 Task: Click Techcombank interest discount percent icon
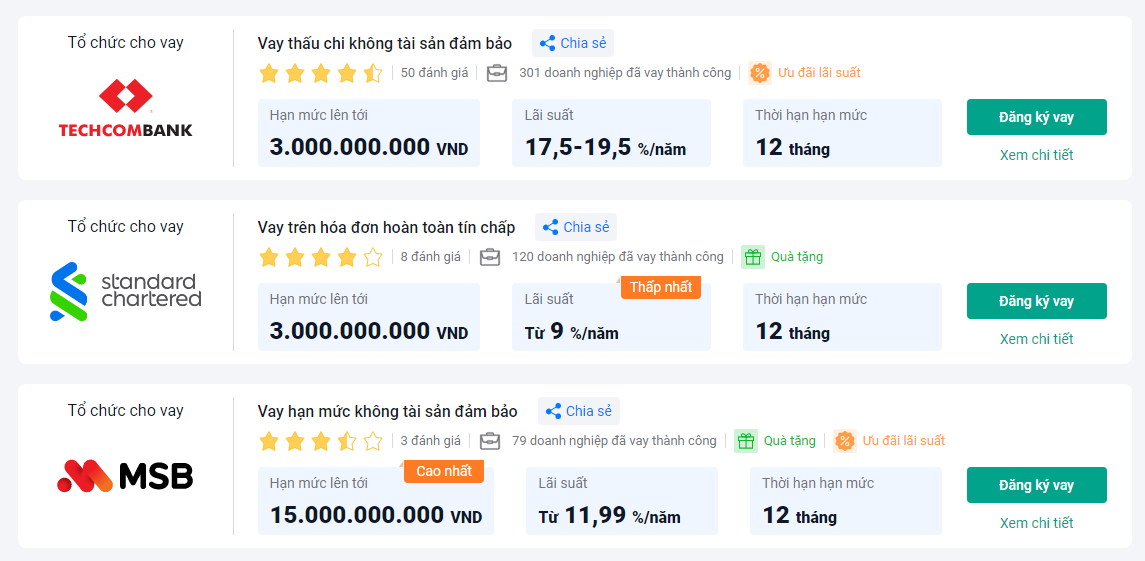[760, 73]
